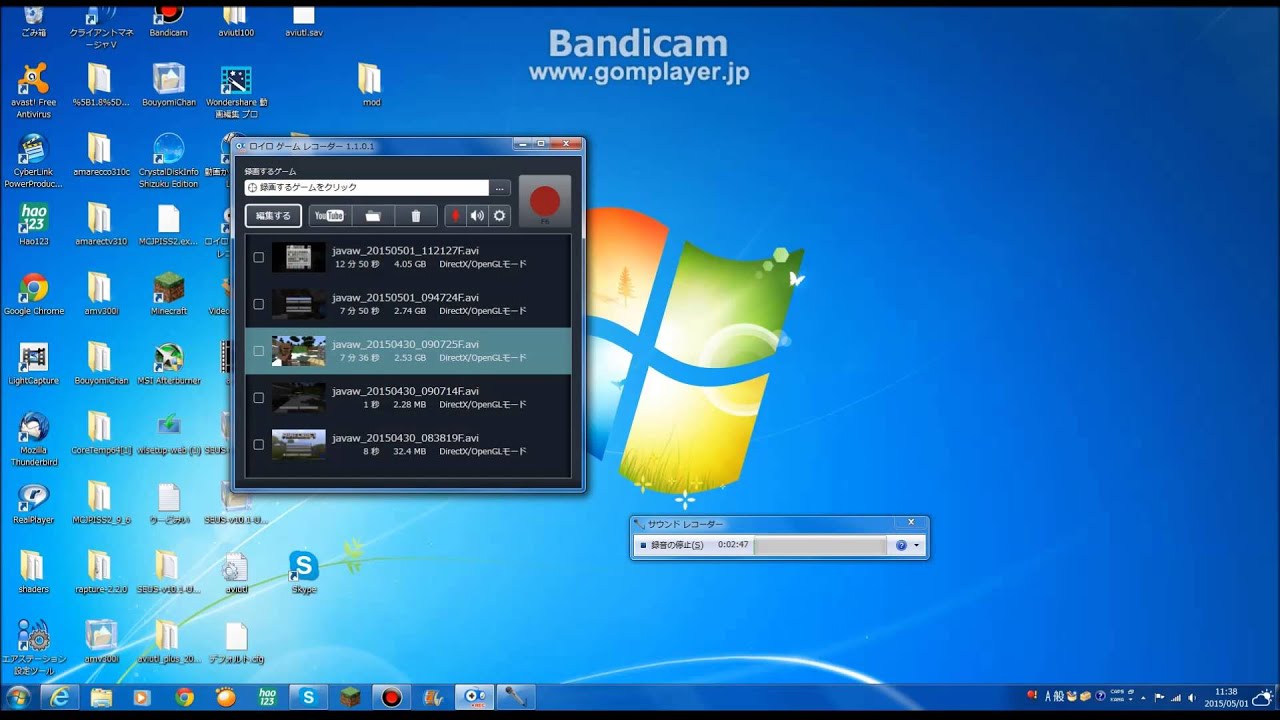Open the YouTube upload icon in the recorder
This screenshot has width=1280, height=720.
point(330,215)
